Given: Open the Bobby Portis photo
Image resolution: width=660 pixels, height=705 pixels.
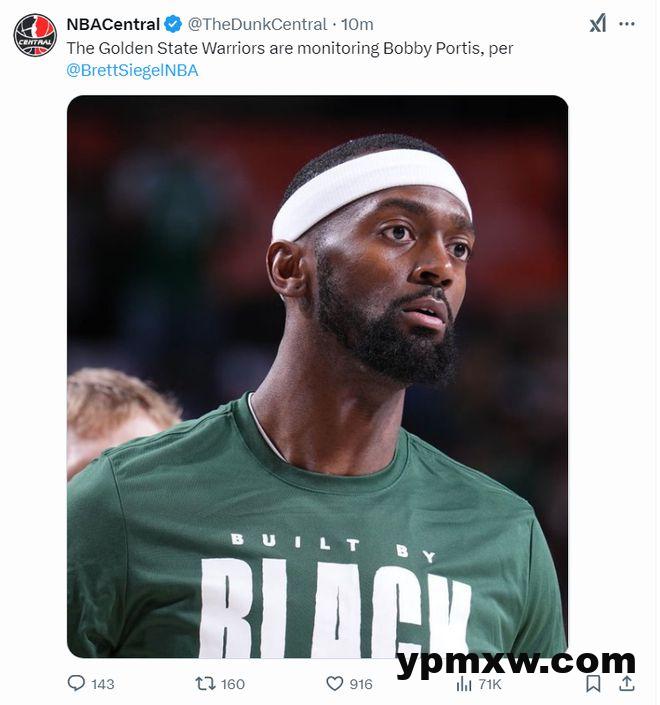Looking at the screenshot, I should 317,376.
